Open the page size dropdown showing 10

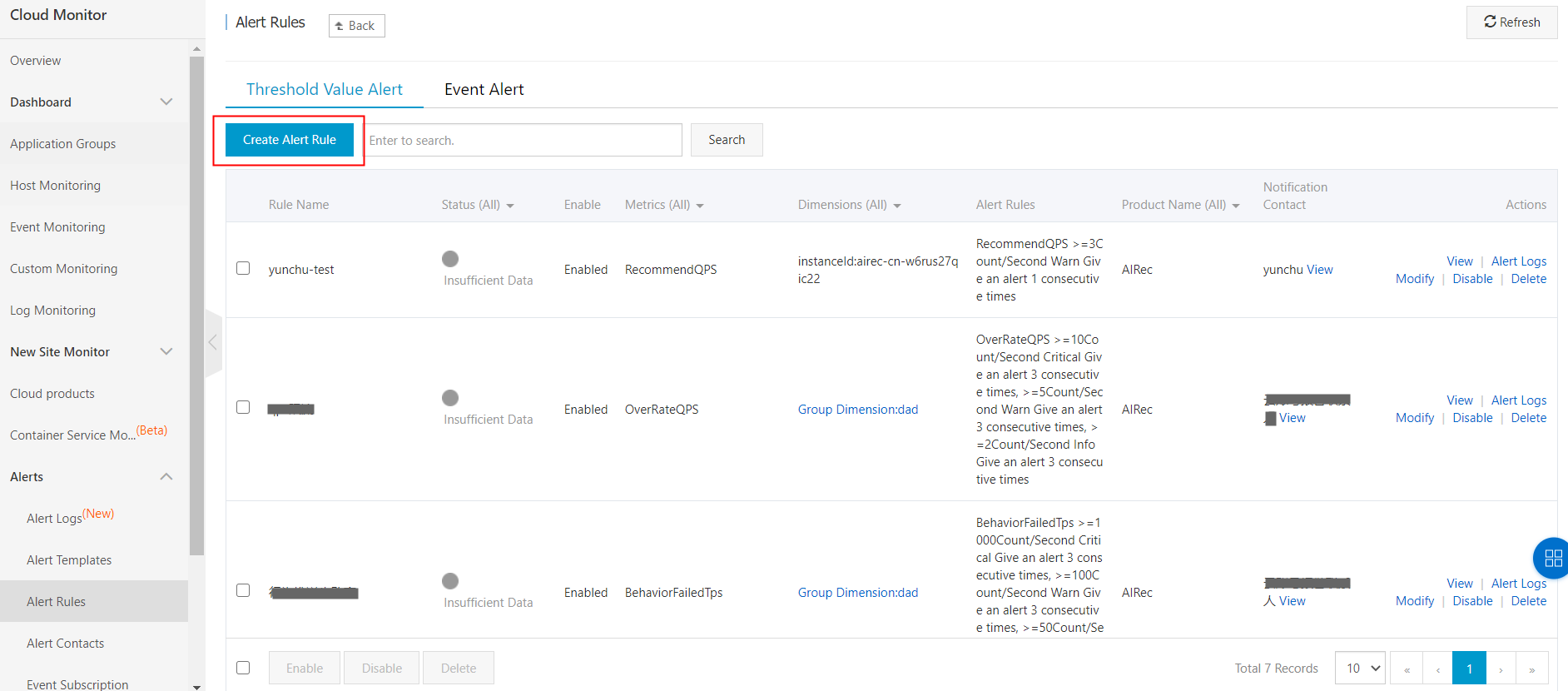pyautogui.click(x=1360, y=669)
